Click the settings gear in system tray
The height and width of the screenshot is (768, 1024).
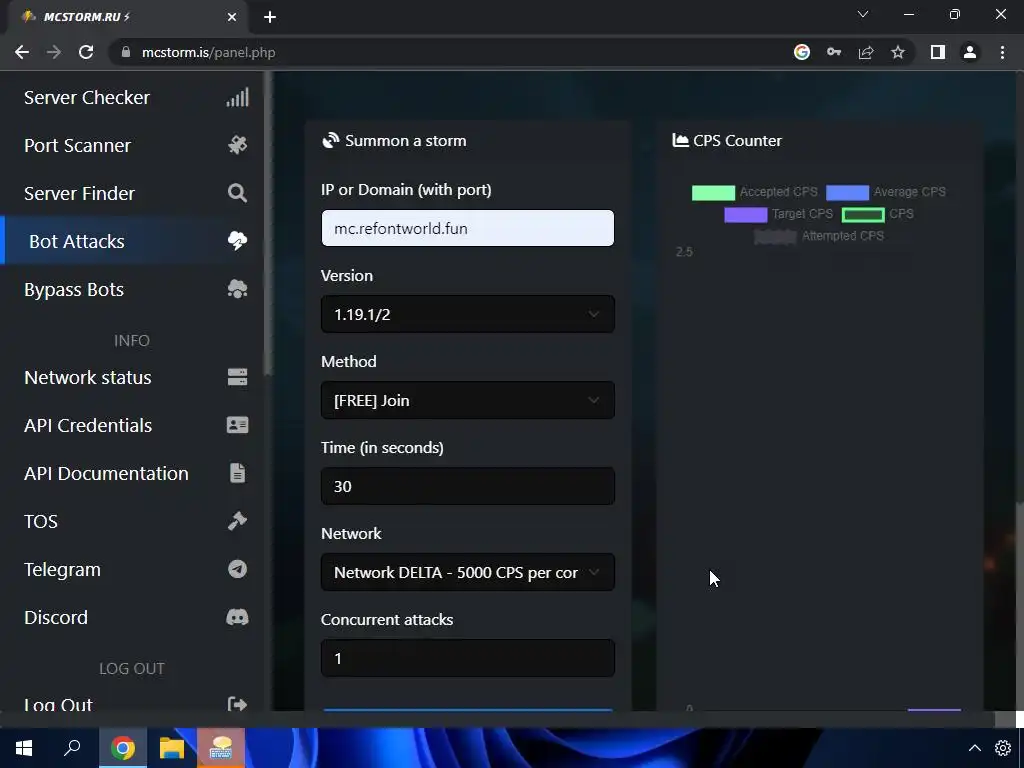pyautogui.click(x=1003, y=748)
